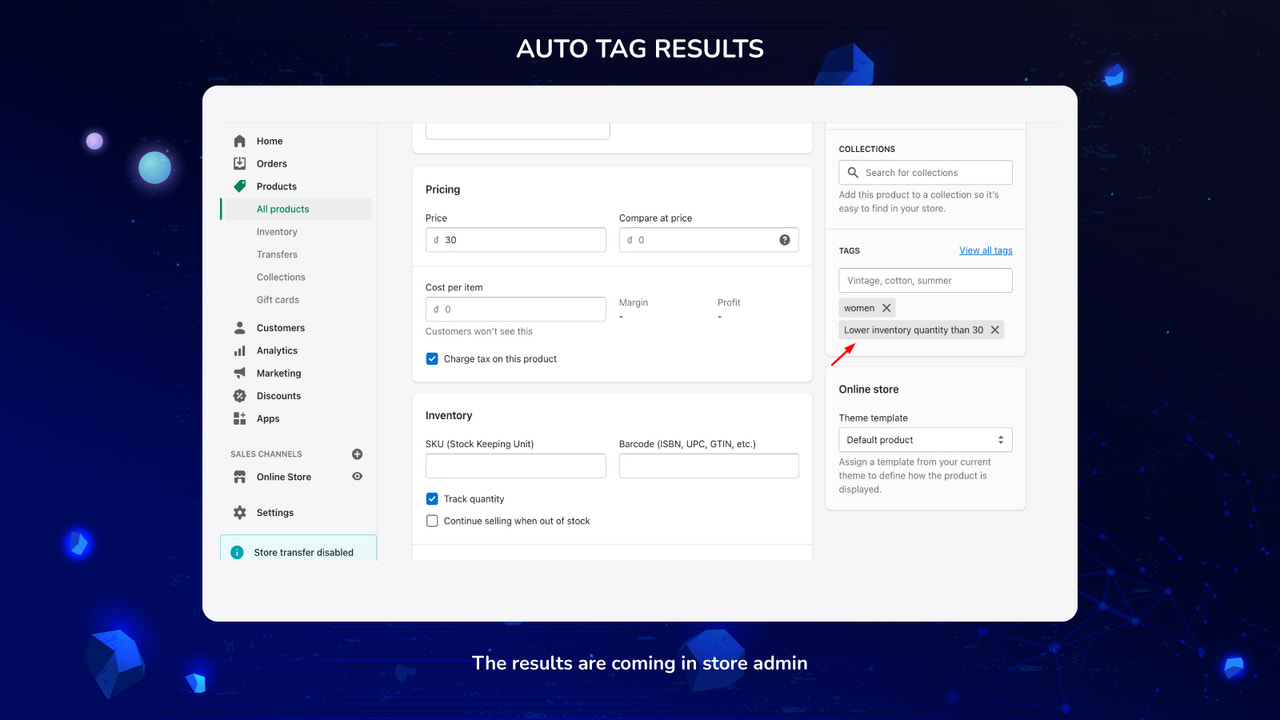
Task: Click the View all tags link
Action: tap(985, 250)
